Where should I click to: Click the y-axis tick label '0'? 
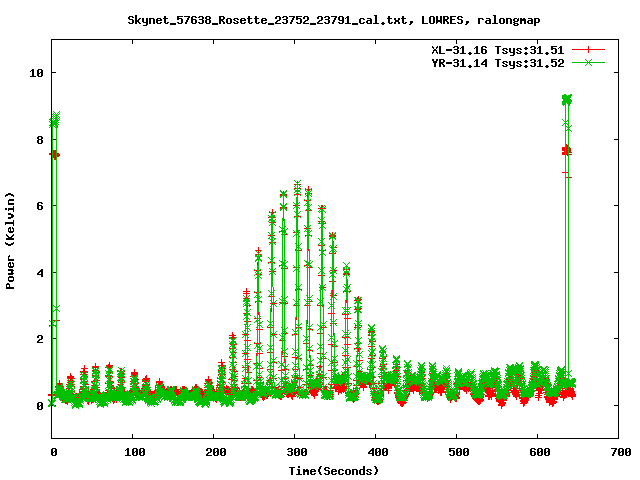40,406
